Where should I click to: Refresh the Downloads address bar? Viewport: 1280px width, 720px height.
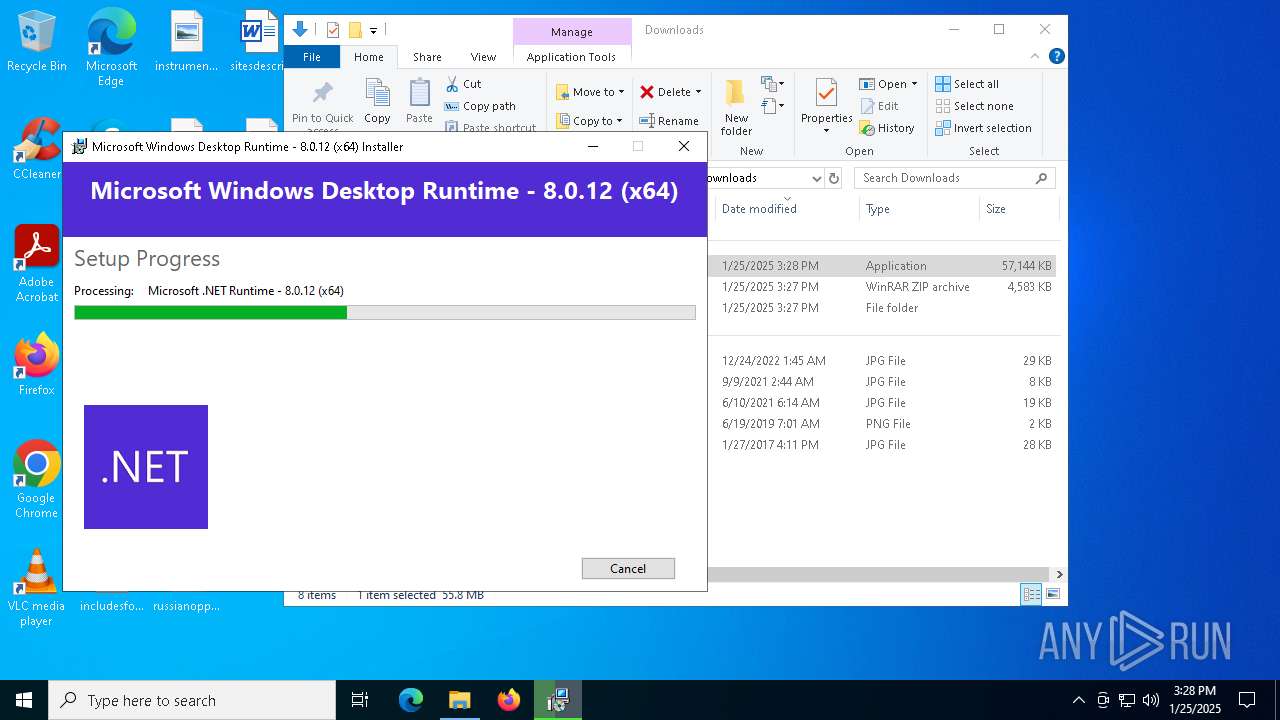point(834,178)
